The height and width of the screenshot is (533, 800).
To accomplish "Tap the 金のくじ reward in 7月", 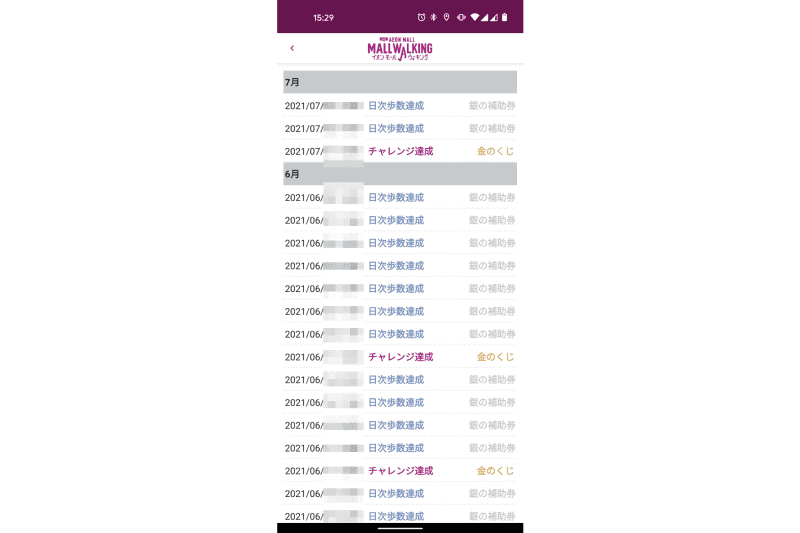I will pos(496,151).
